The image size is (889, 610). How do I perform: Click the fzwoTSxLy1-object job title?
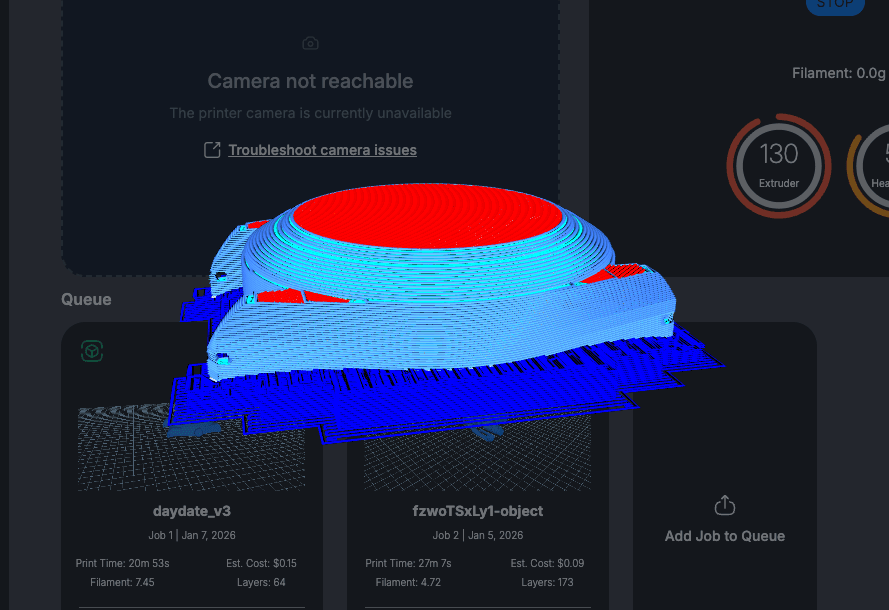(477, 511)
